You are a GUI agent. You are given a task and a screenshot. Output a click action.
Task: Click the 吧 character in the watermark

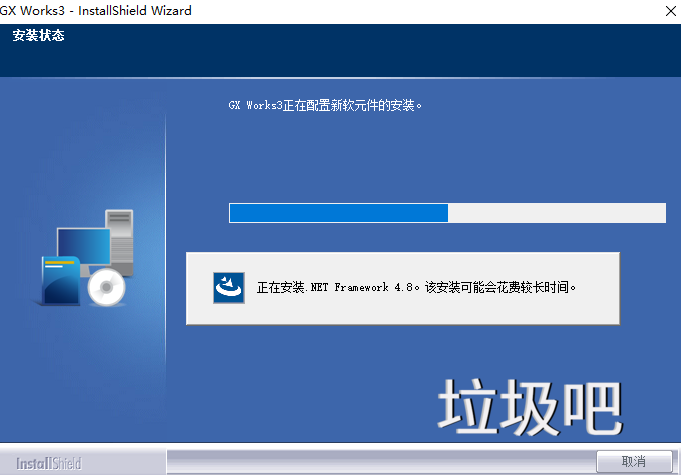pos(593,406)
